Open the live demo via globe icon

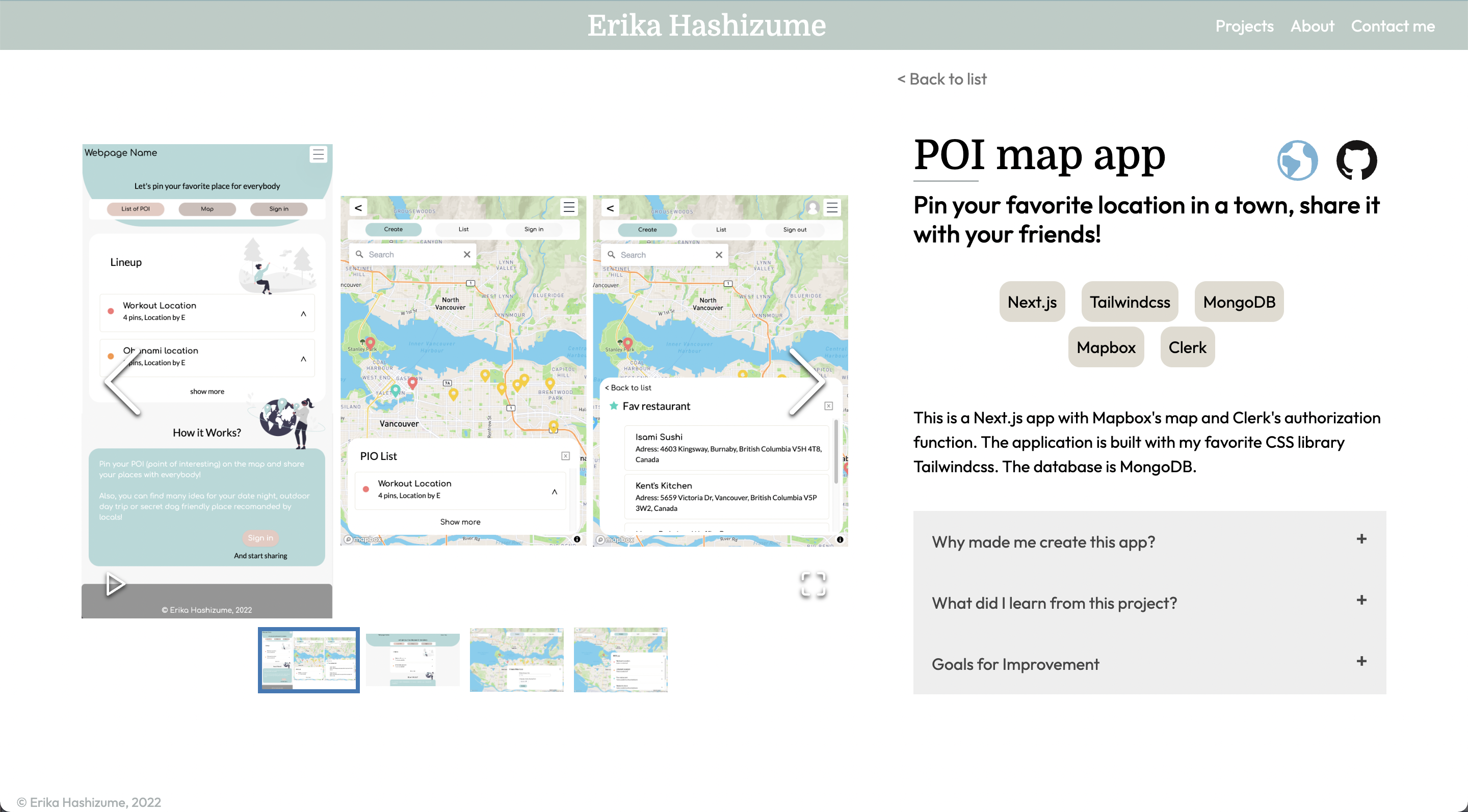[1297, 160]
